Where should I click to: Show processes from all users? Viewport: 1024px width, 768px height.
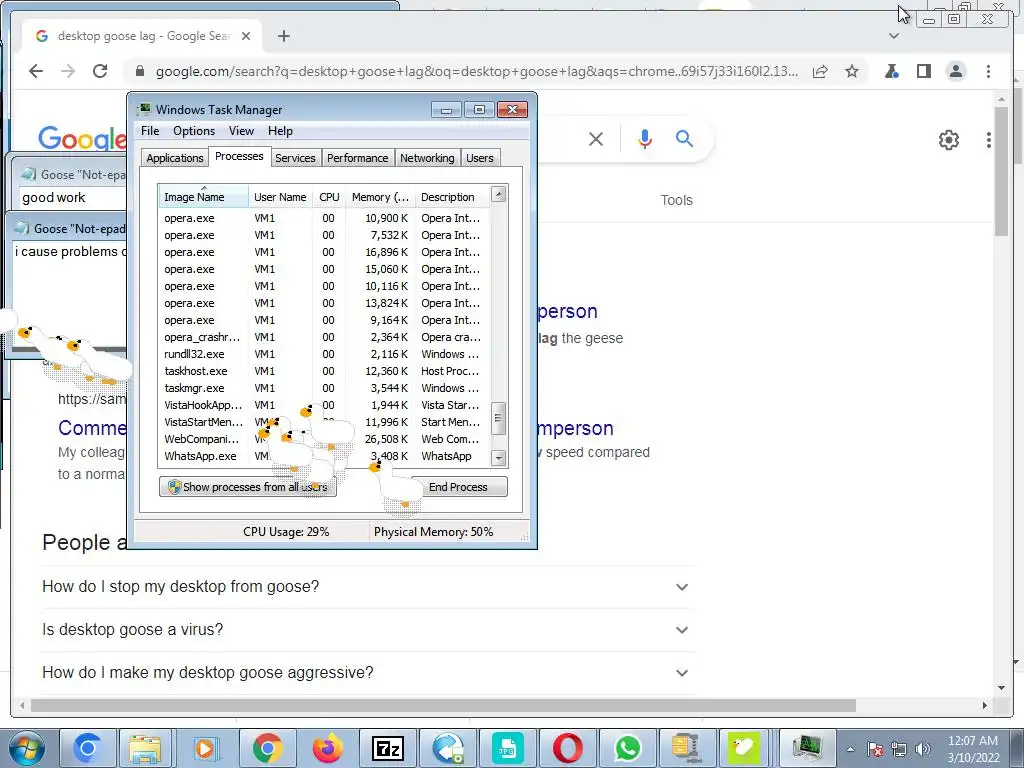tap(248, 487)
